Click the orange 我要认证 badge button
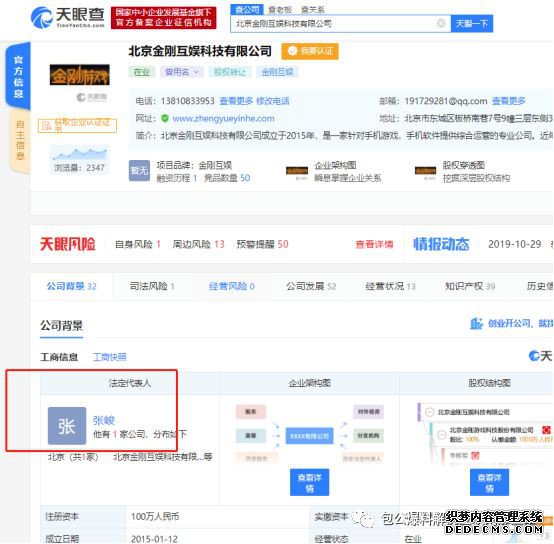Screen dimensions: 554x544 click(310, 51)
